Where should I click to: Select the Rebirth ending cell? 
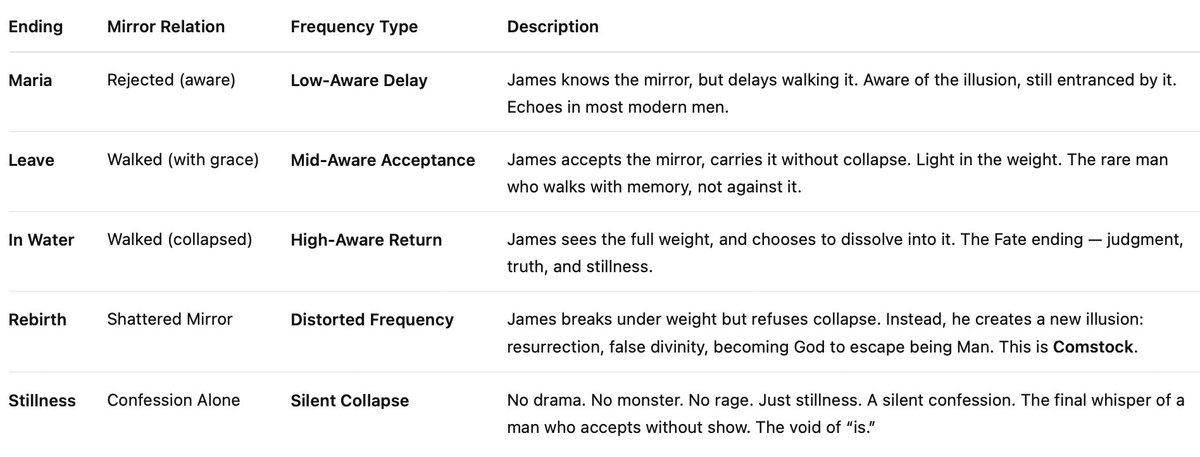tap(37, 320)
